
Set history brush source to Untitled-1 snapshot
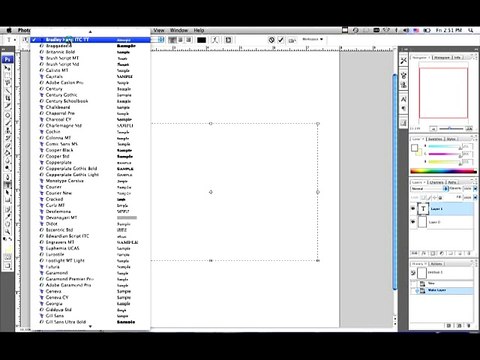point(413,273)
